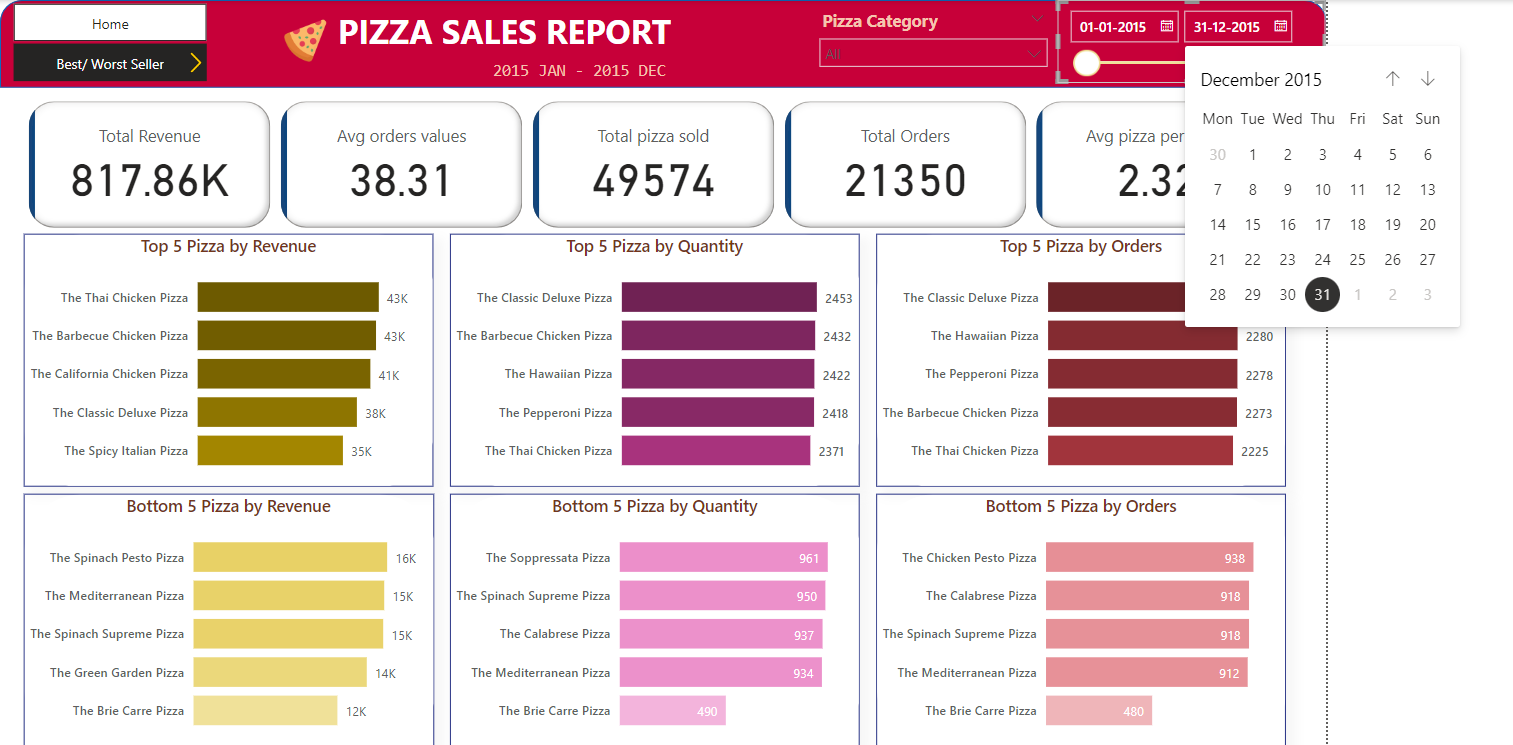Screen dimensions: 1513x745
Task: Go to previous month using calendar up arrow
Action: 1392,78
